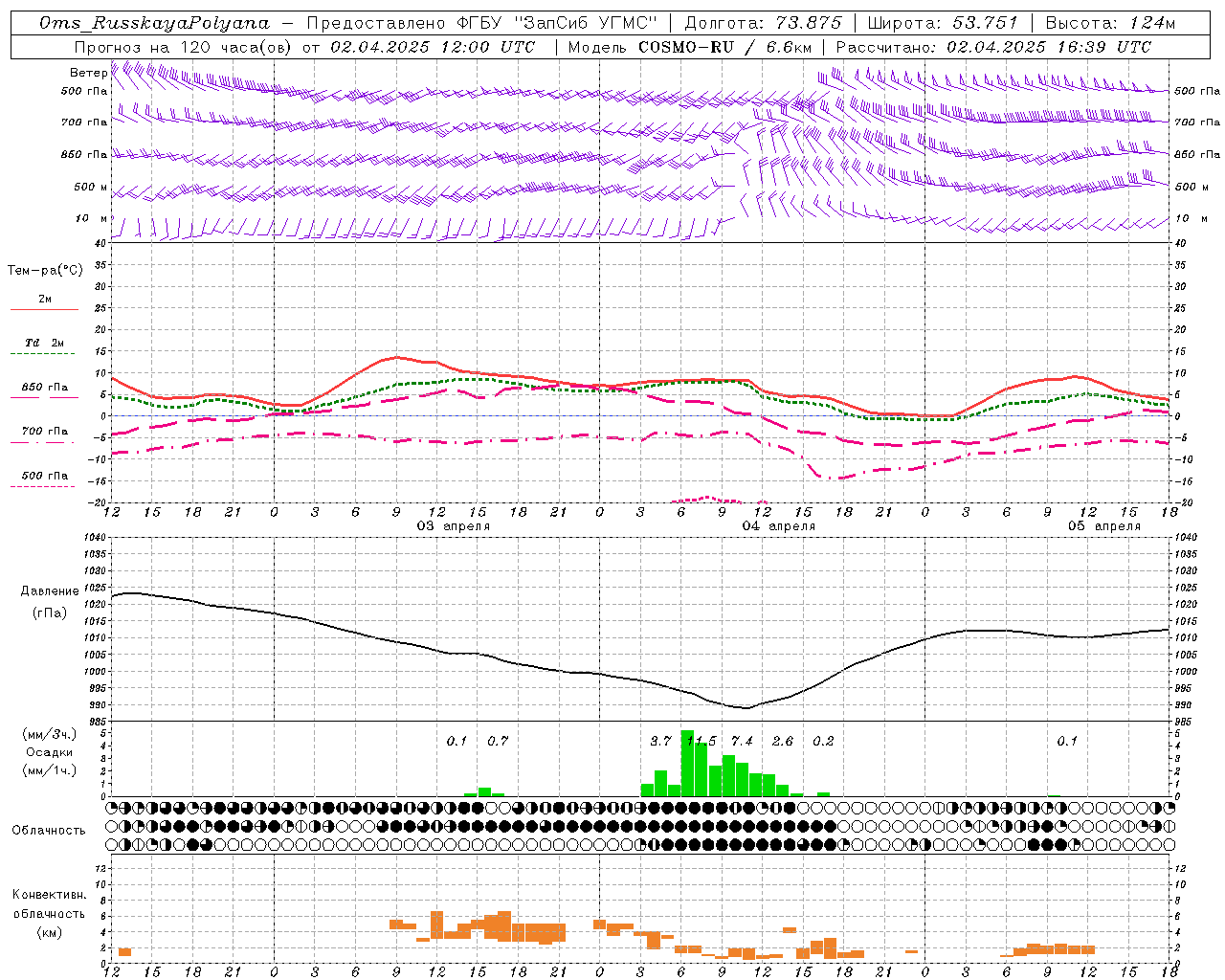Click the 0.2 precipitation total
This screenshot has width=1225, height=980.
823,742
